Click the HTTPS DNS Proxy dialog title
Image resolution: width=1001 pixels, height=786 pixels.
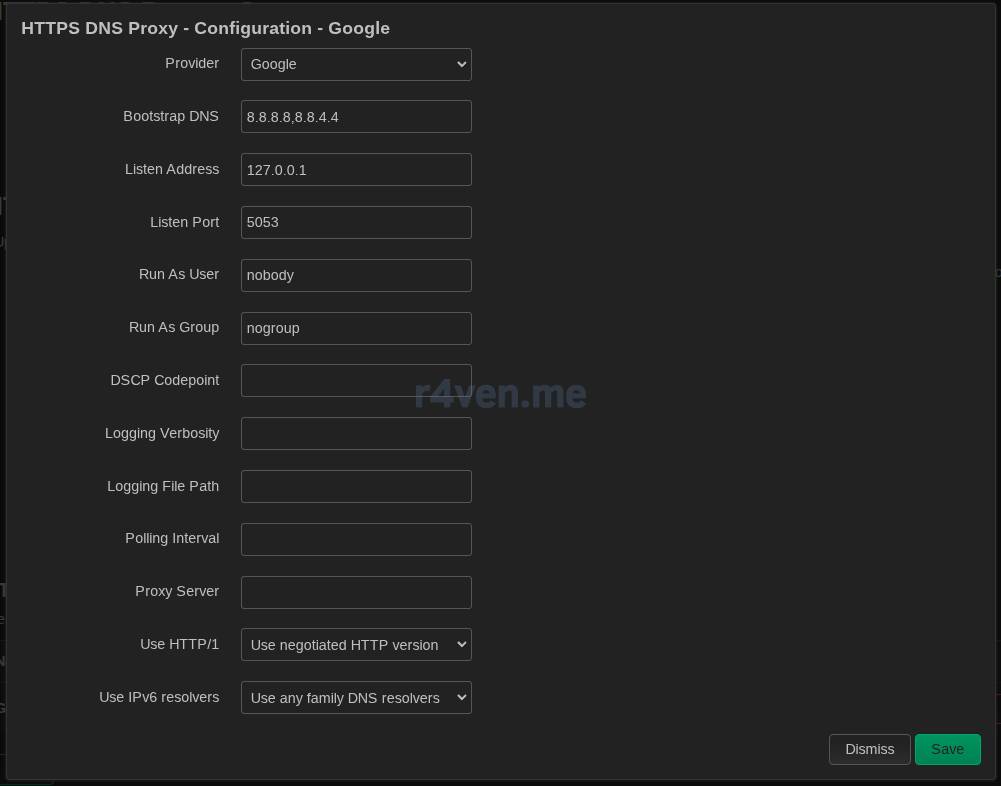coord(205,28)
